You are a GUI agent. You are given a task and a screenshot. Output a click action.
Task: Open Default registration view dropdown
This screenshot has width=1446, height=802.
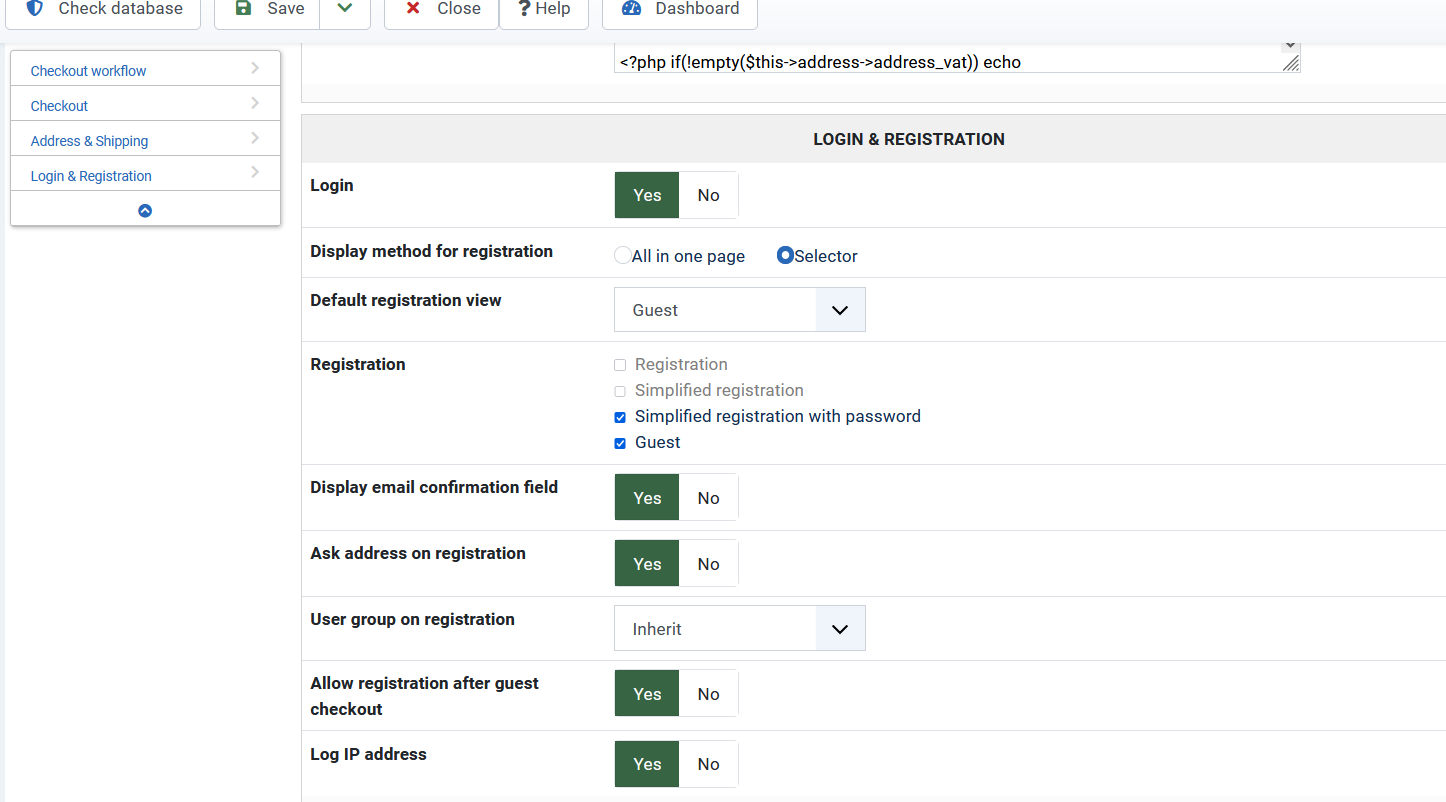pyautogui.click(x=740, y=310)
